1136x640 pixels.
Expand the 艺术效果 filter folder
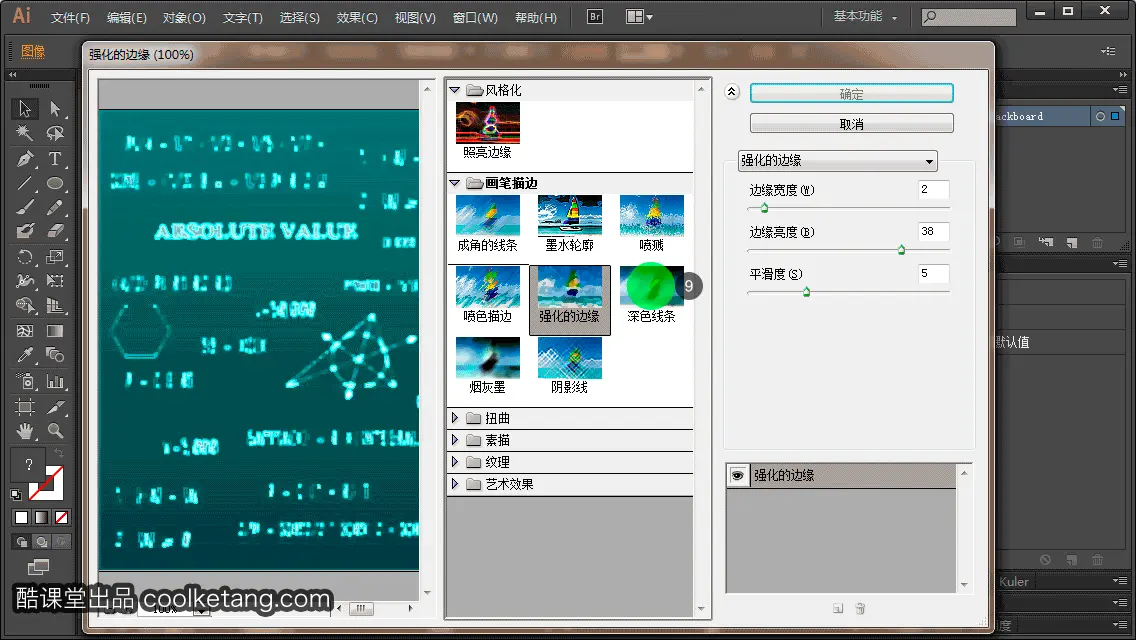(x=455, y=483)
